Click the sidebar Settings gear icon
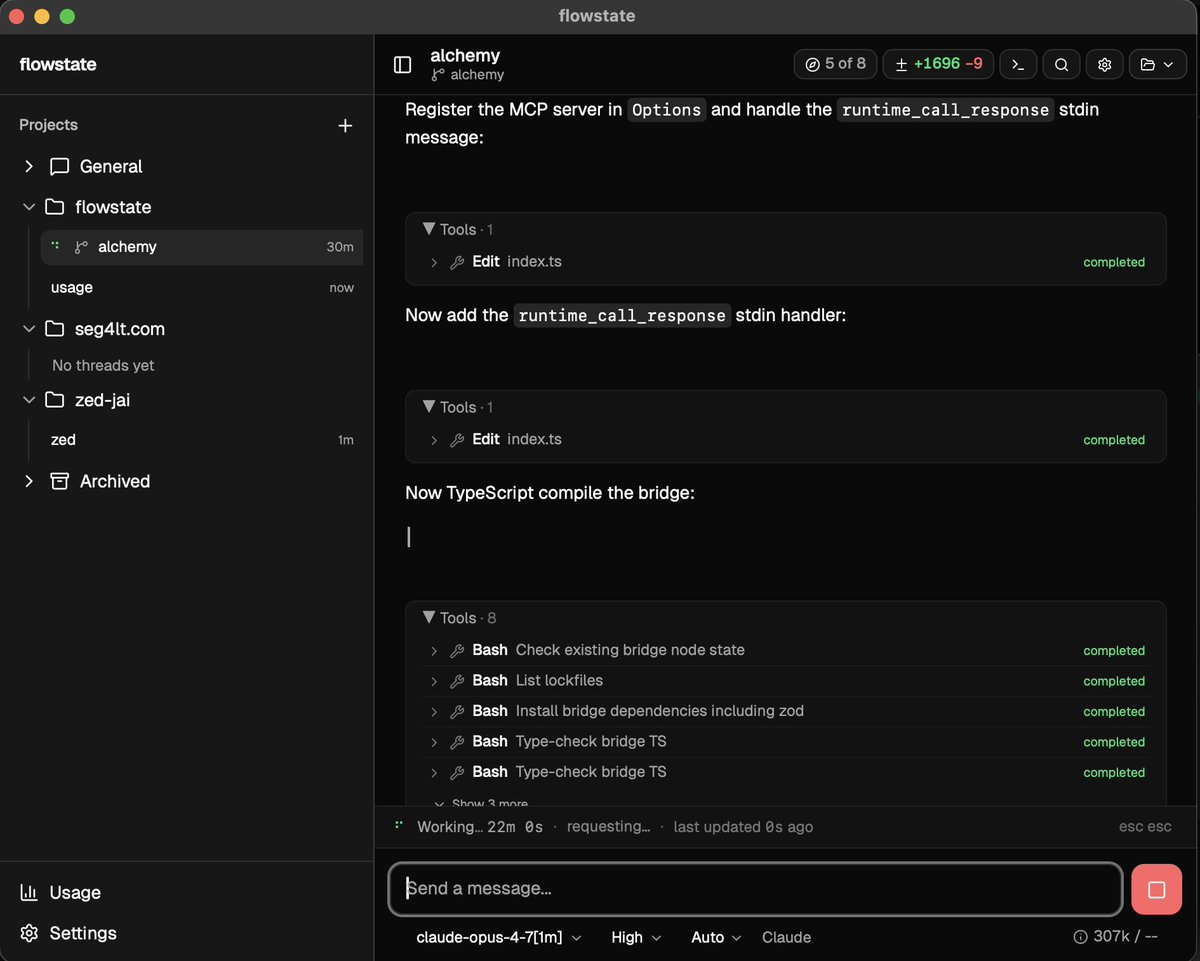The image size is (1200, 961). coord(29,933)
